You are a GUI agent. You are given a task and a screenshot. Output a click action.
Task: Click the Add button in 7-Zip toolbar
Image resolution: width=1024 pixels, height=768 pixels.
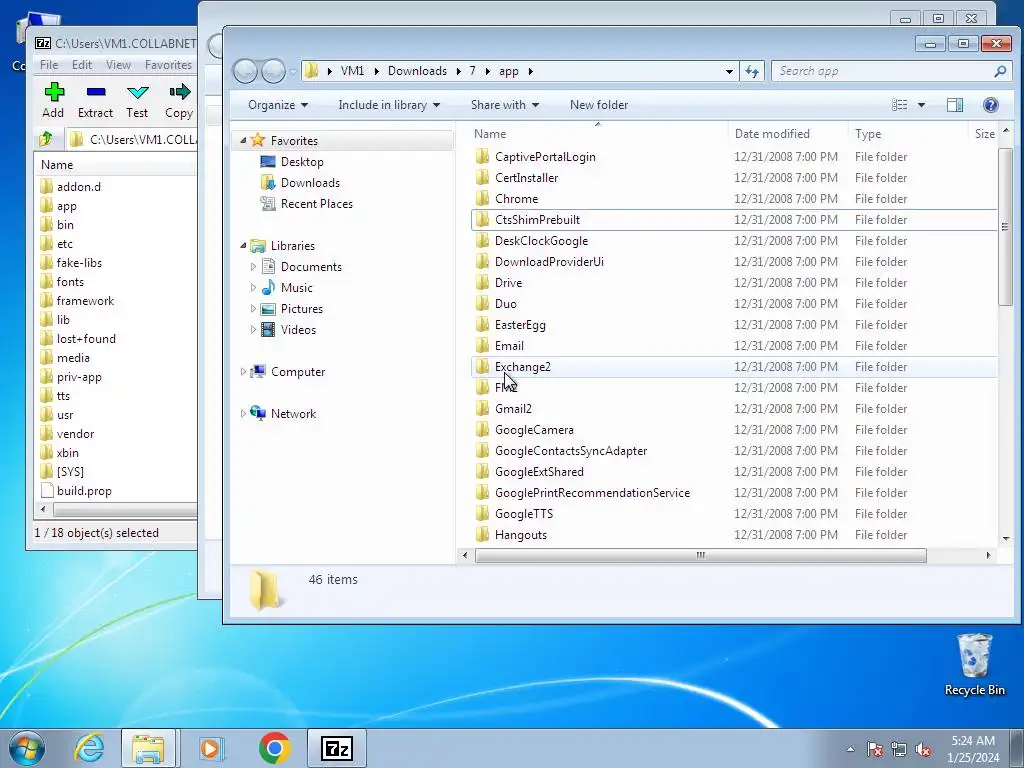click(54, 101)
